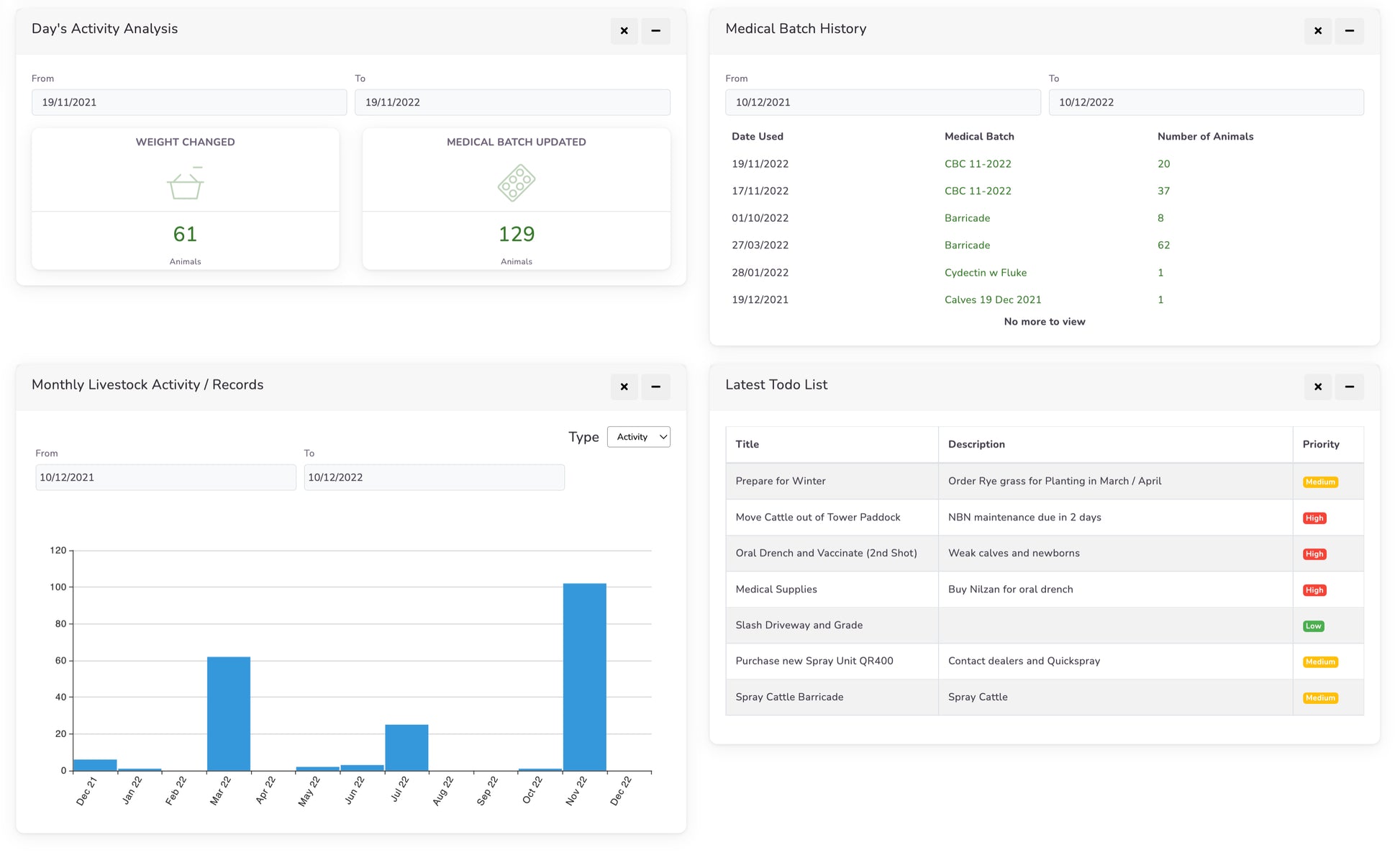1400x858 pixels.
Task: Open the Type Activity dropdown
Action: (638, 437)
